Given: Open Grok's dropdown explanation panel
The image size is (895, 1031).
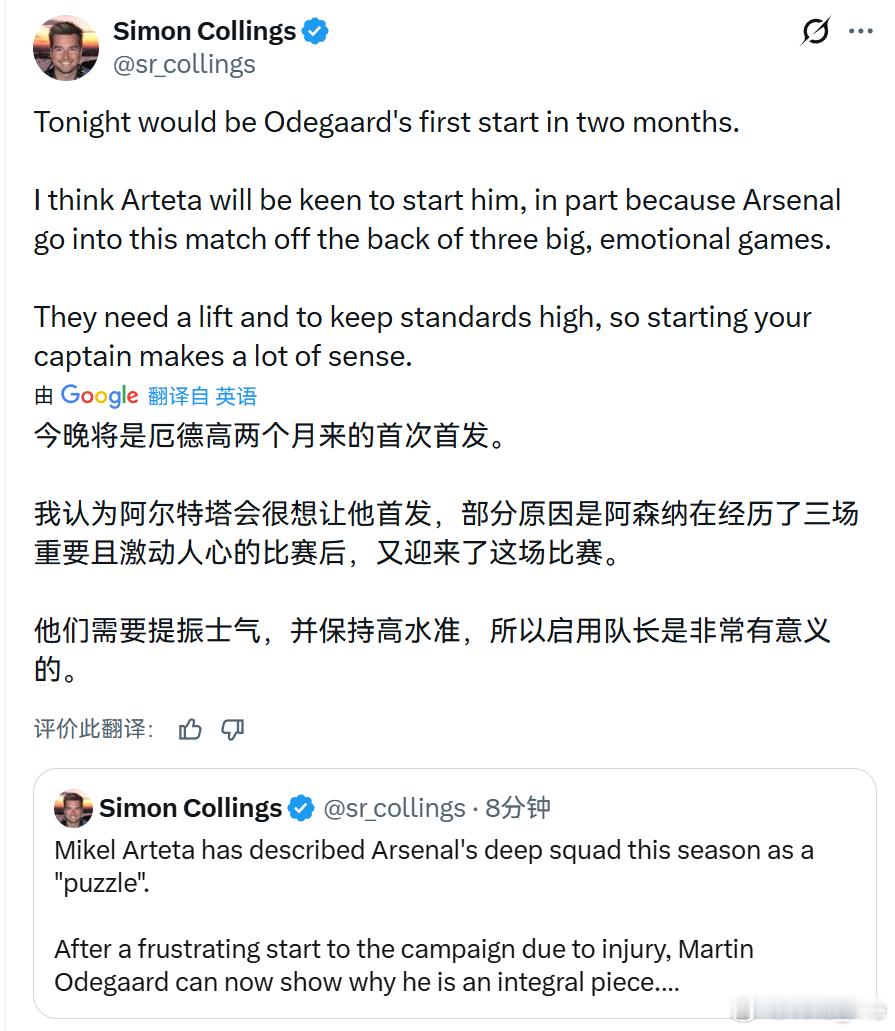Looking at the screenshot, I should pyautogui.click(x=816, y=31).
